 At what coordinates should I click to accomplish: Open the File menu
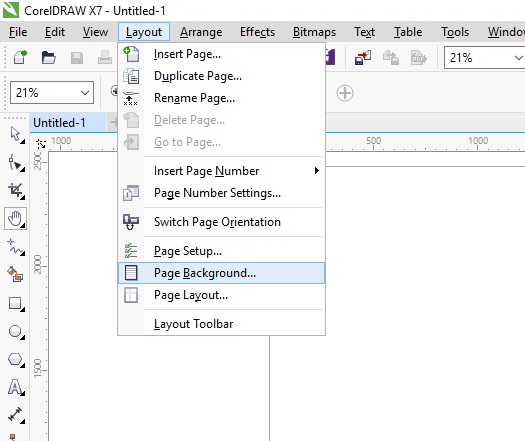tap(18, 32)
